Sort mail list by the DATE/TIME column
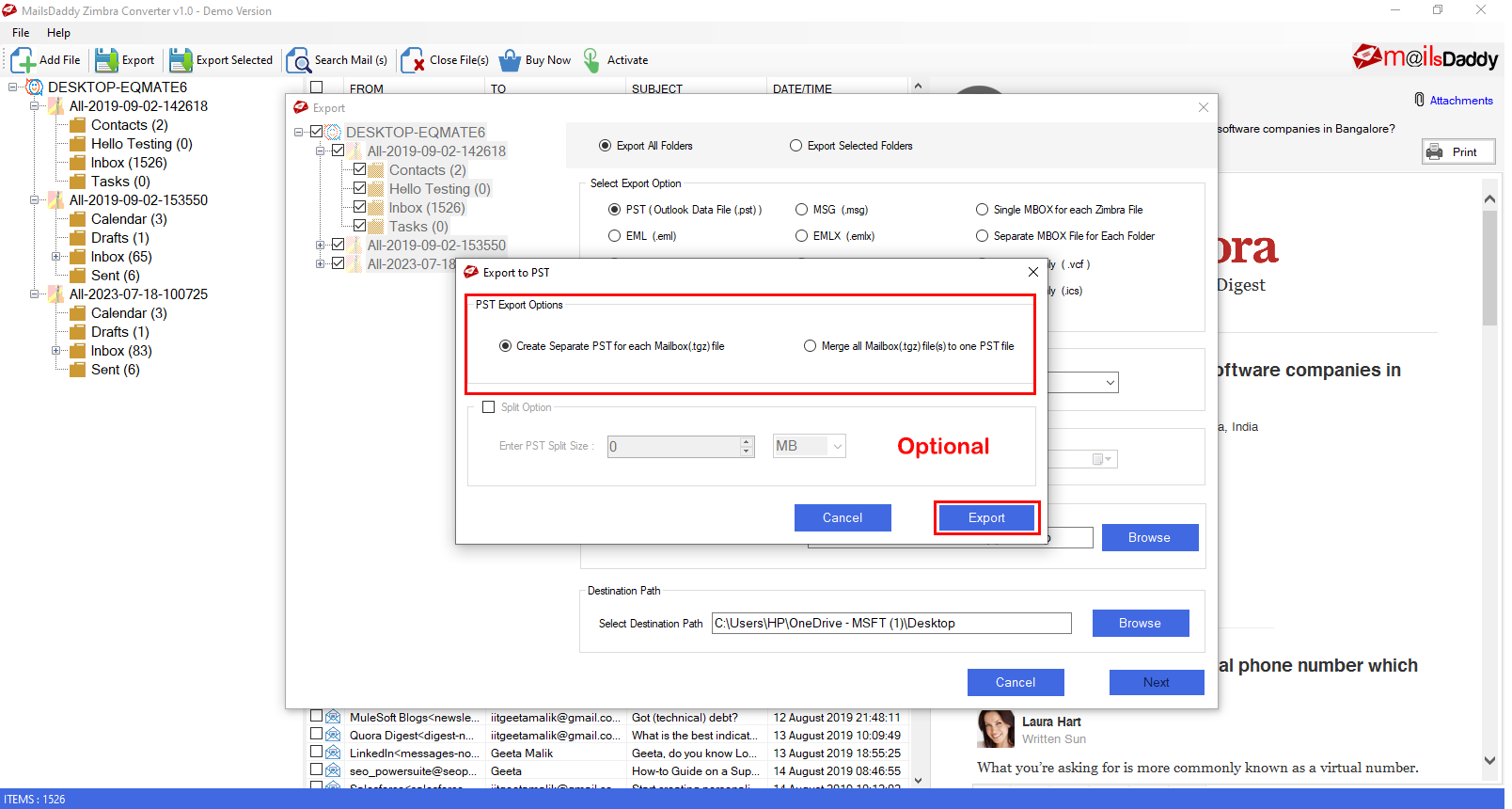 click(802, 88)
